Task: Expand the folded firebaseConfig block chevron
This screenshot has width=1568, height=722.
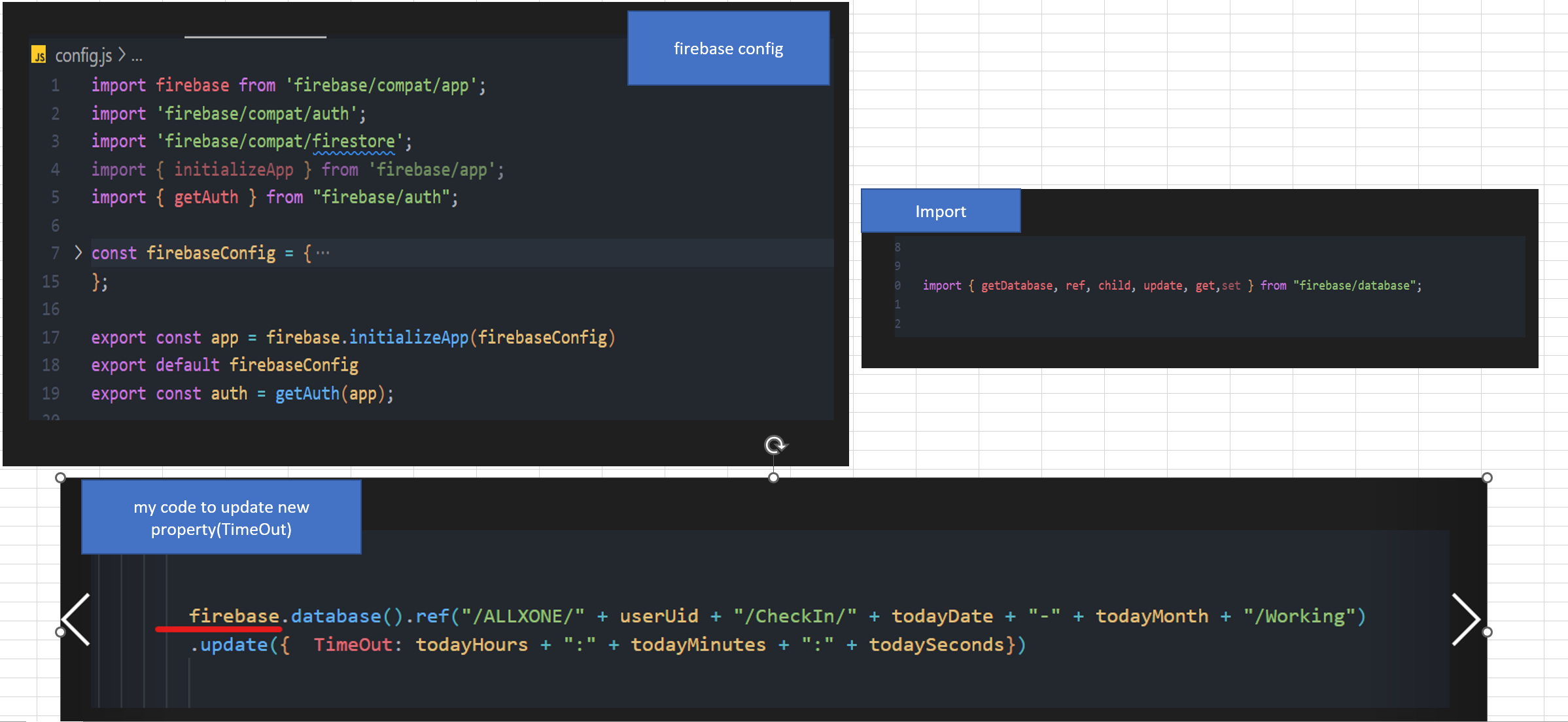Action: [78, 252]
